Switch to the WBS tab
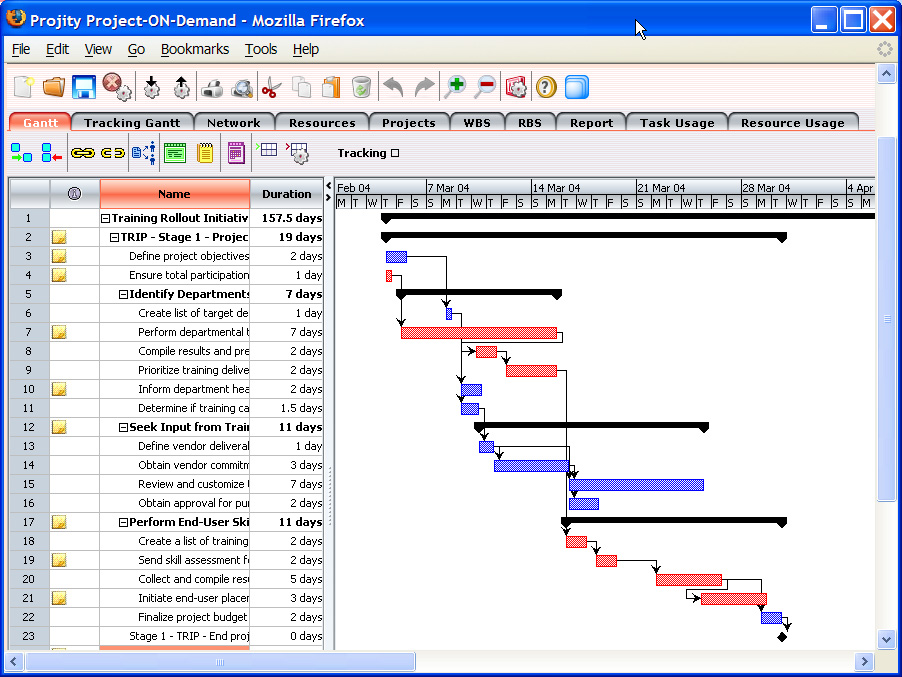902x677 pixels. 477,123
